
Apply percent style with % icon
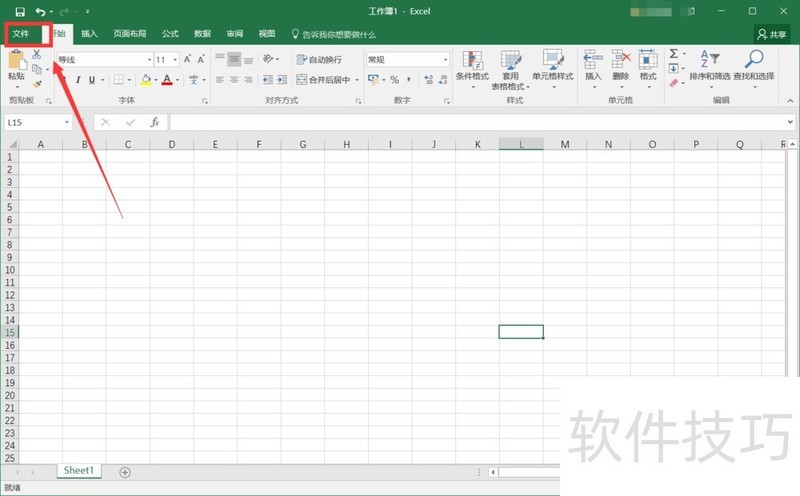tap(394, 80)
